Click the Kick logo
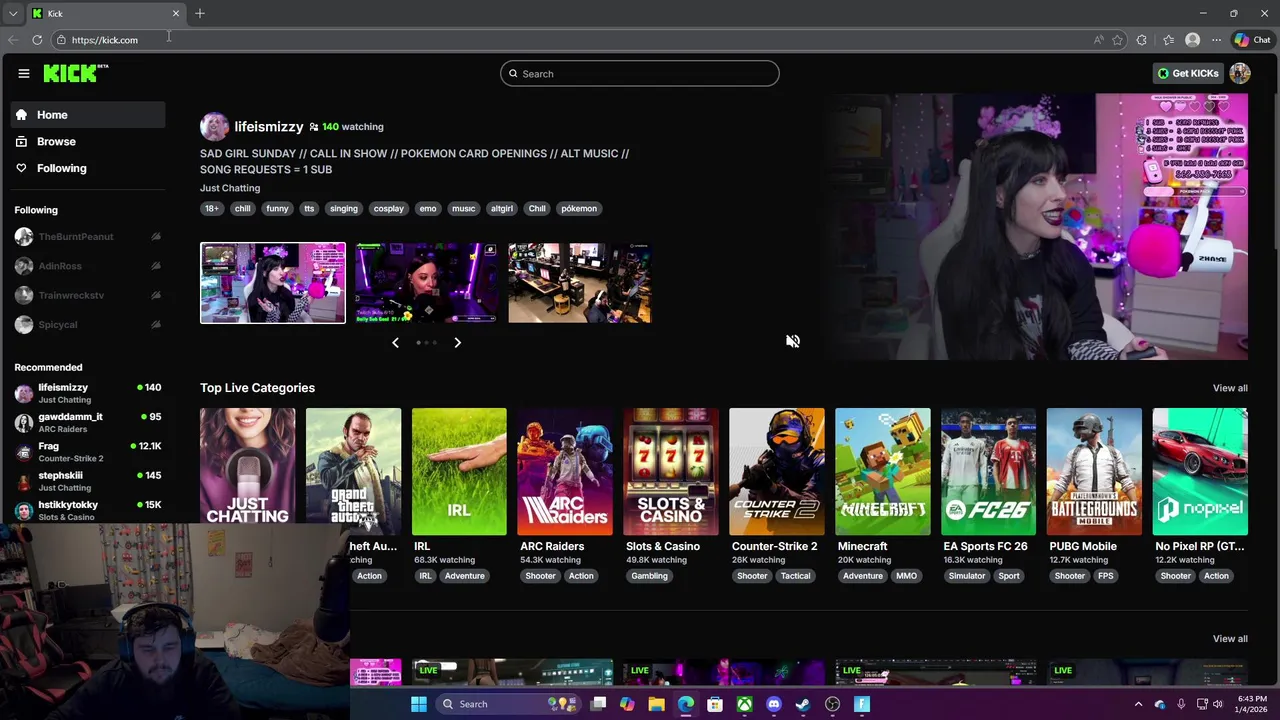 [76, 73]
